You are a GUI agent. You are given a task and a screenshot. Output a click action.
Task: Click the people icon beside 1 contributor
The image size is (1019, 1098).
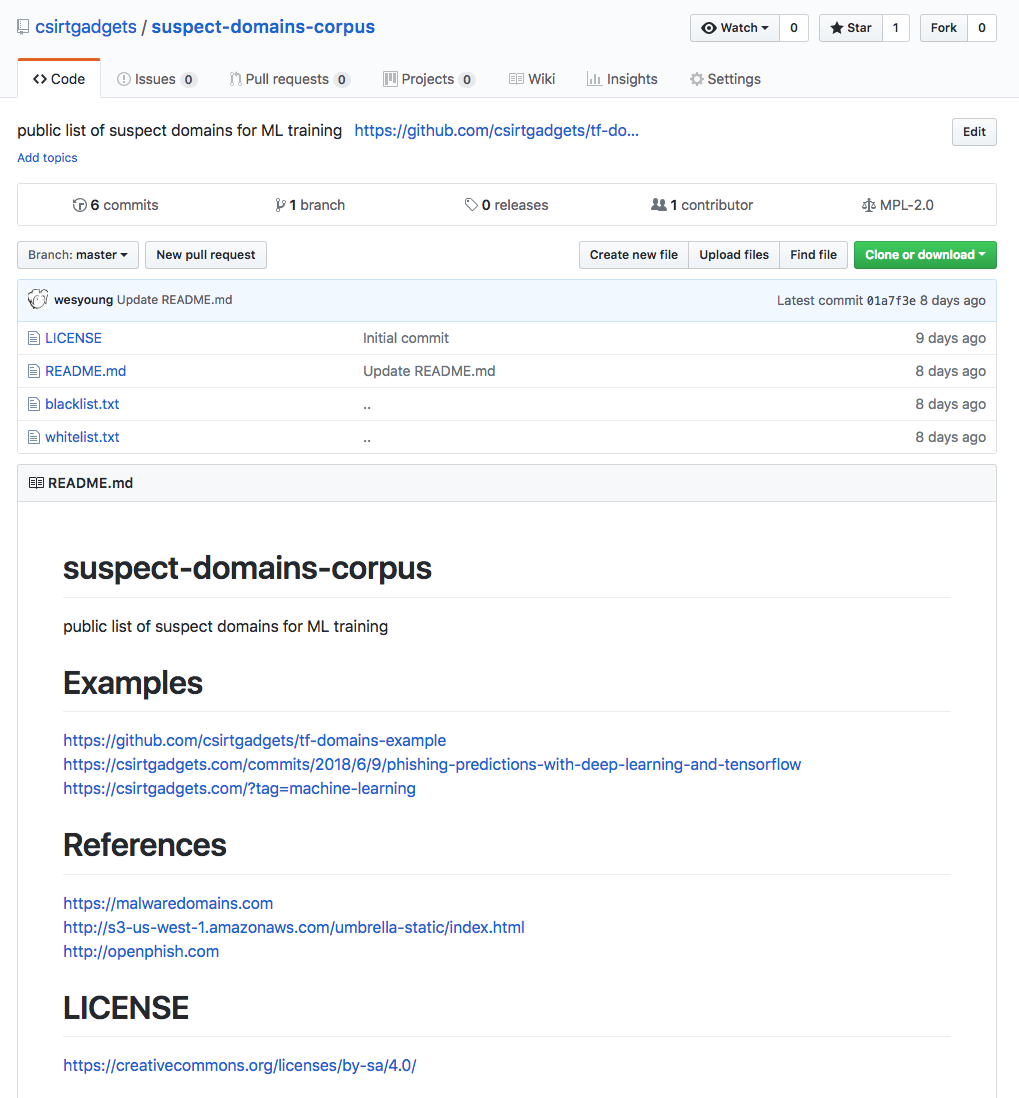658,204
